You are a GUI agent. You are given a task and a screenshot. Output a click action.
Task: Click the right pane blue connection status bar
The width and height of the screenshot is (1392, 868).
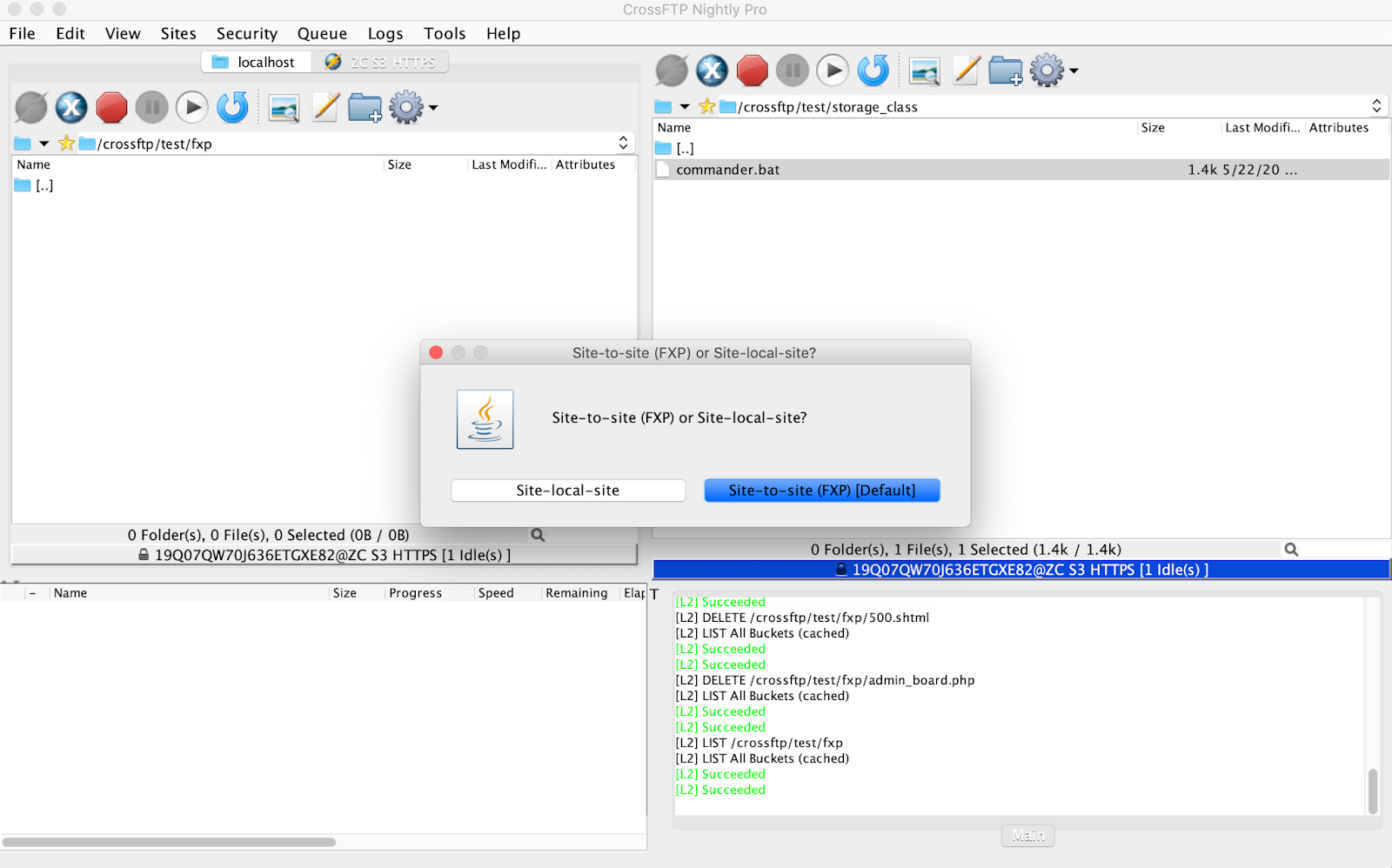point(1021,570)
